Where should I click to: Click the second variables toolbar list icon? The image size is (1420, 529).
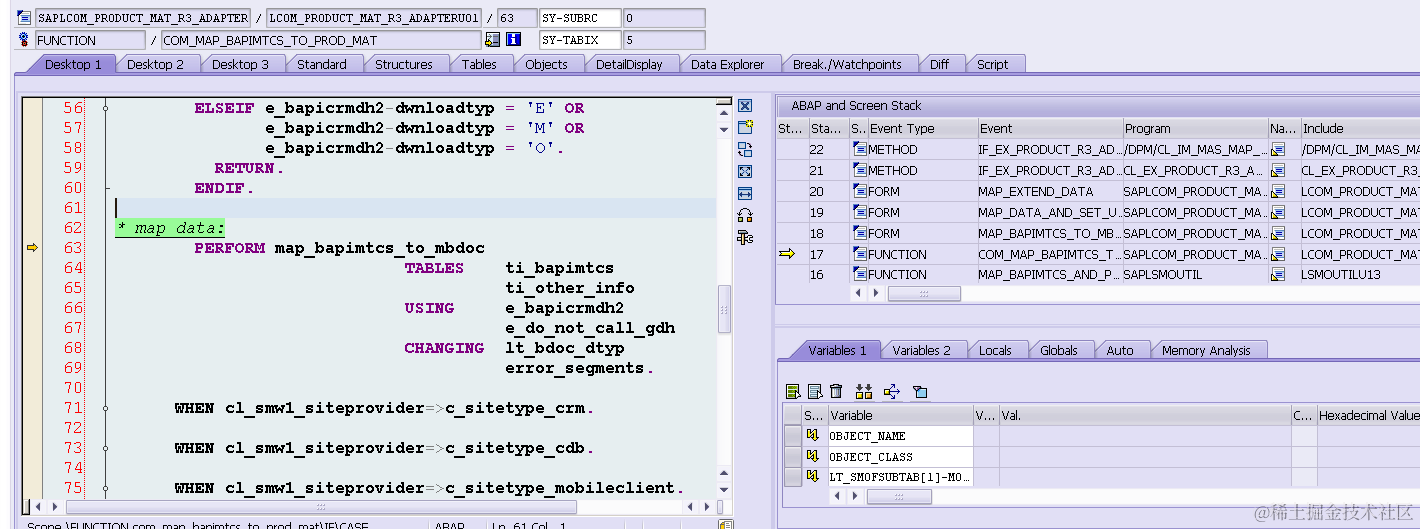(x=815, y=391)
